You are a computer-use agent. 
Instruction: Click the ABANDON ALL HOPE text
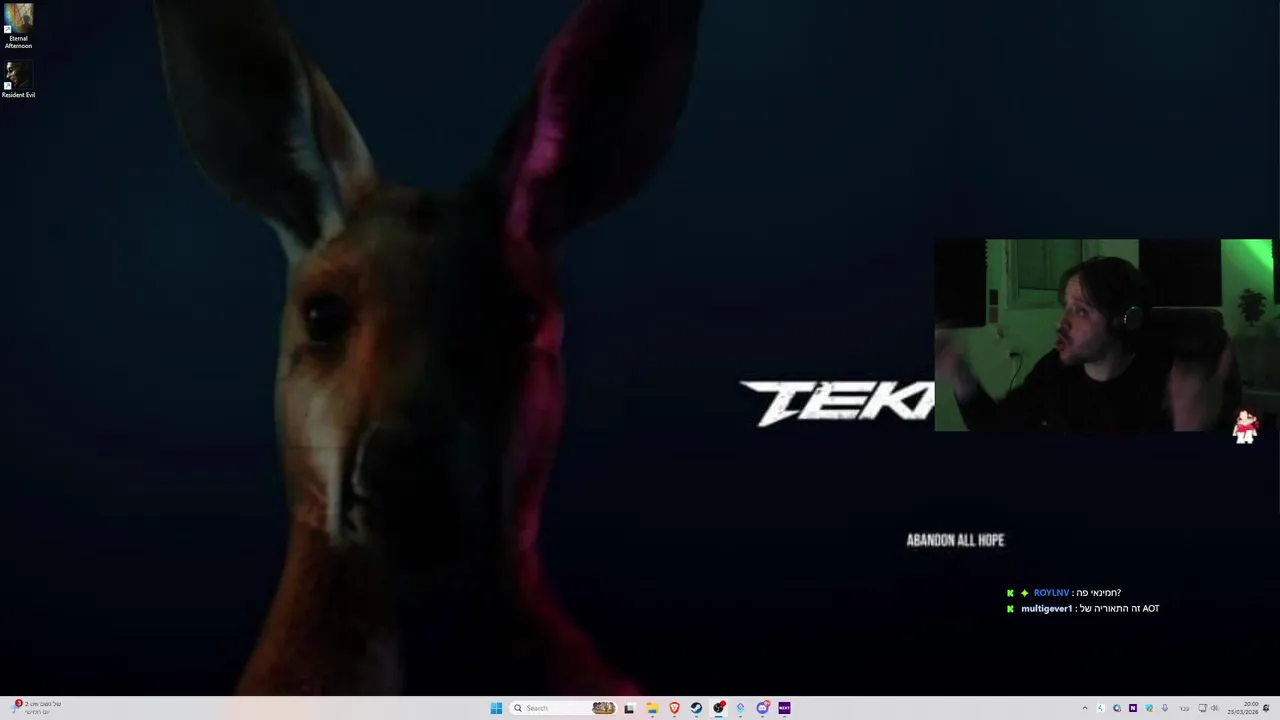click(x=955, y=540)
